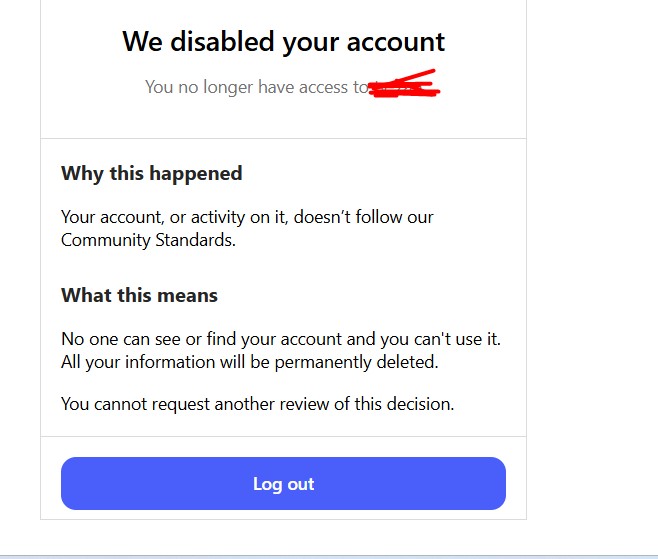658x559 pixels.
Task: Click the "We disabled your account" heading
Action: click(283, 42)
